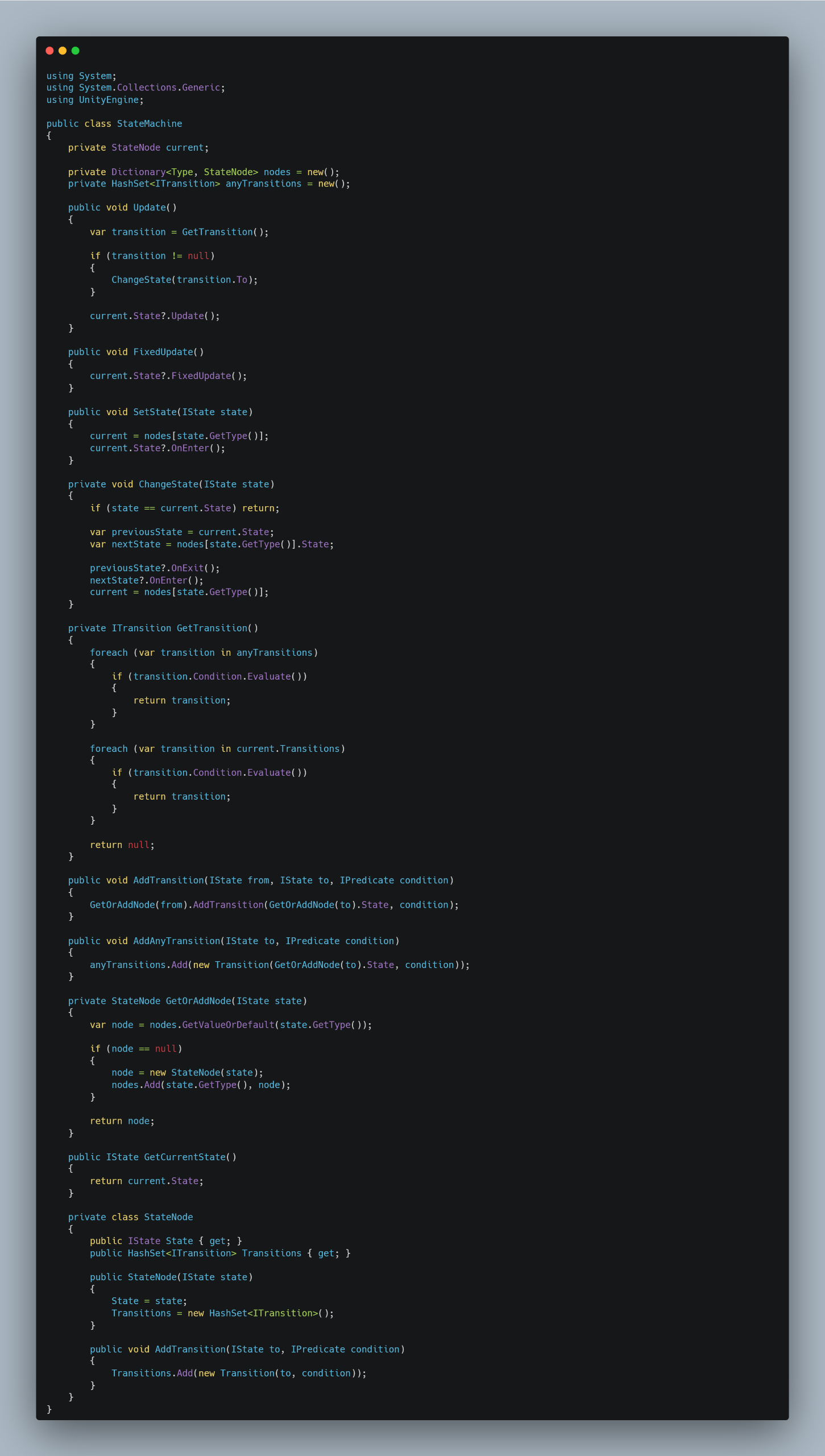Screen dimensions: 825x1456
Task: Click AddTransition signature with 'IState from' parameter
Action: (261, 880)
